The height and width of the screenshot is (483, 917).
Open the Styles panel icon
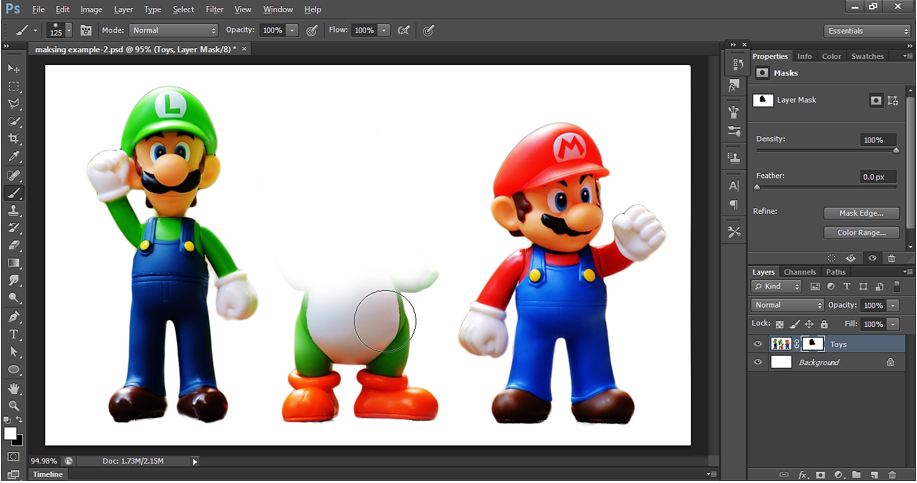point(735,87)
